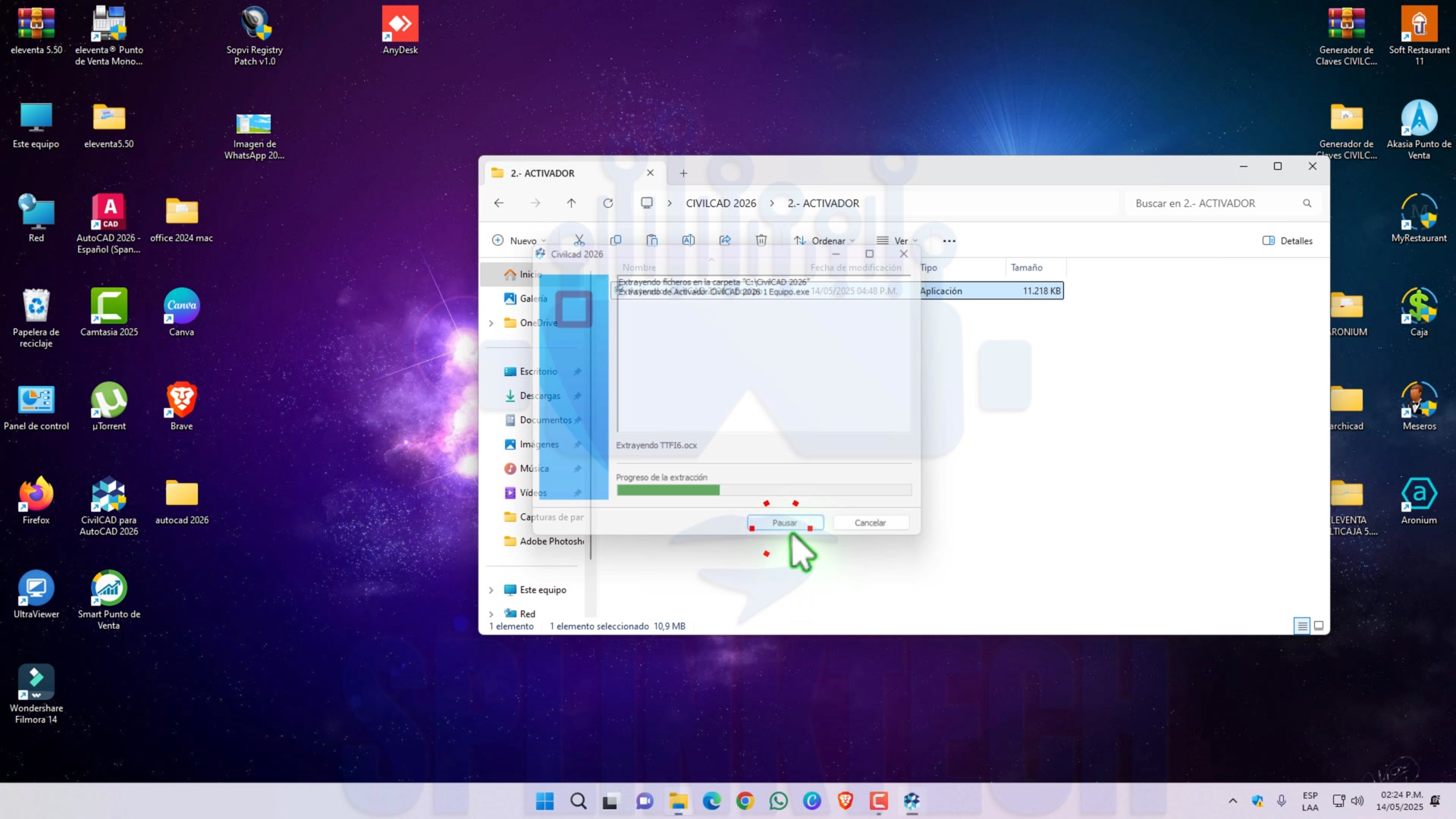1456x819 pixels.
Task: Select the Panel de control desktop icon
Action: [x=36, y=406]
